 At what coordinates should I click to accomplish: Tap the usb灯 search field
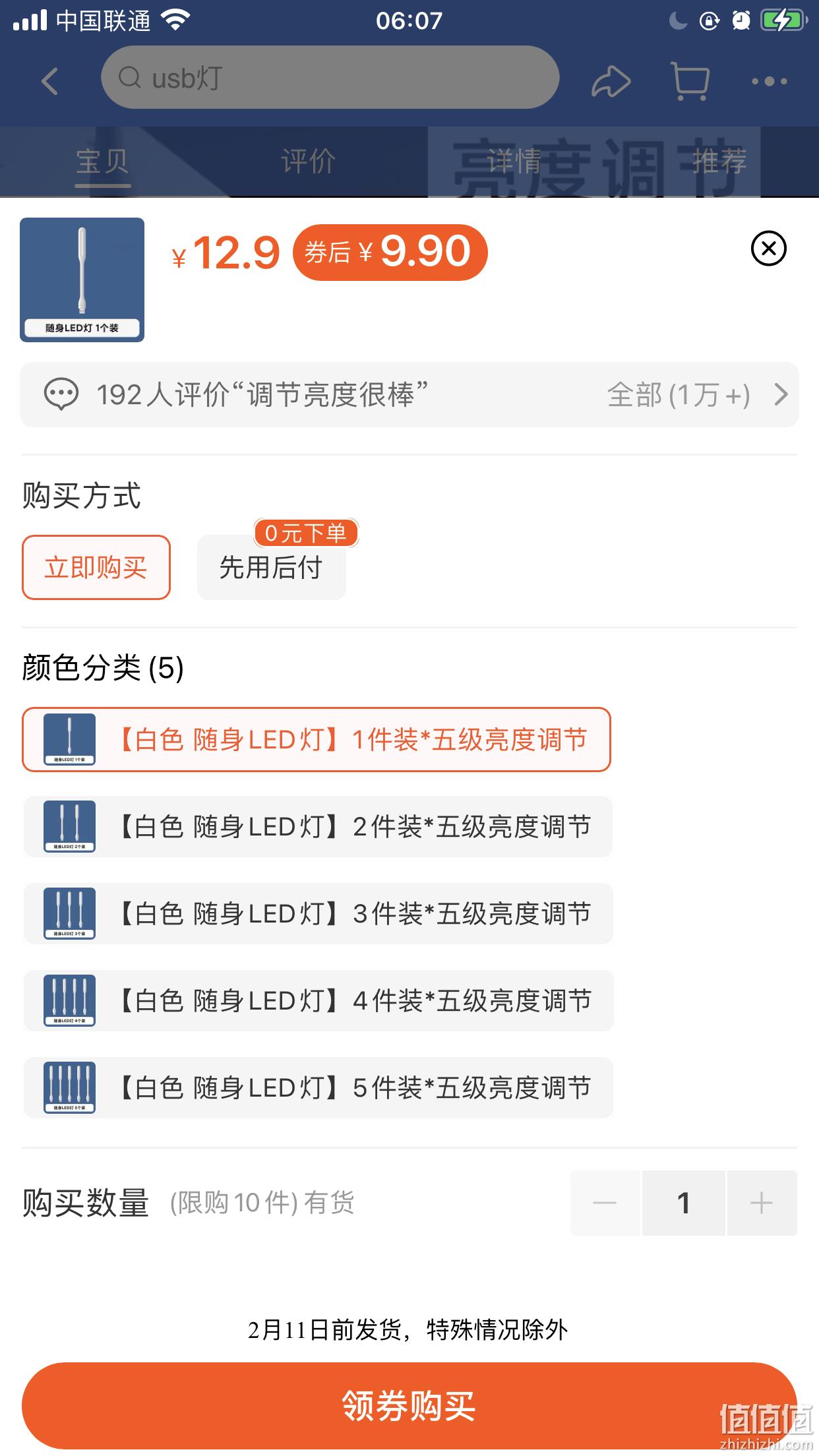330,78
